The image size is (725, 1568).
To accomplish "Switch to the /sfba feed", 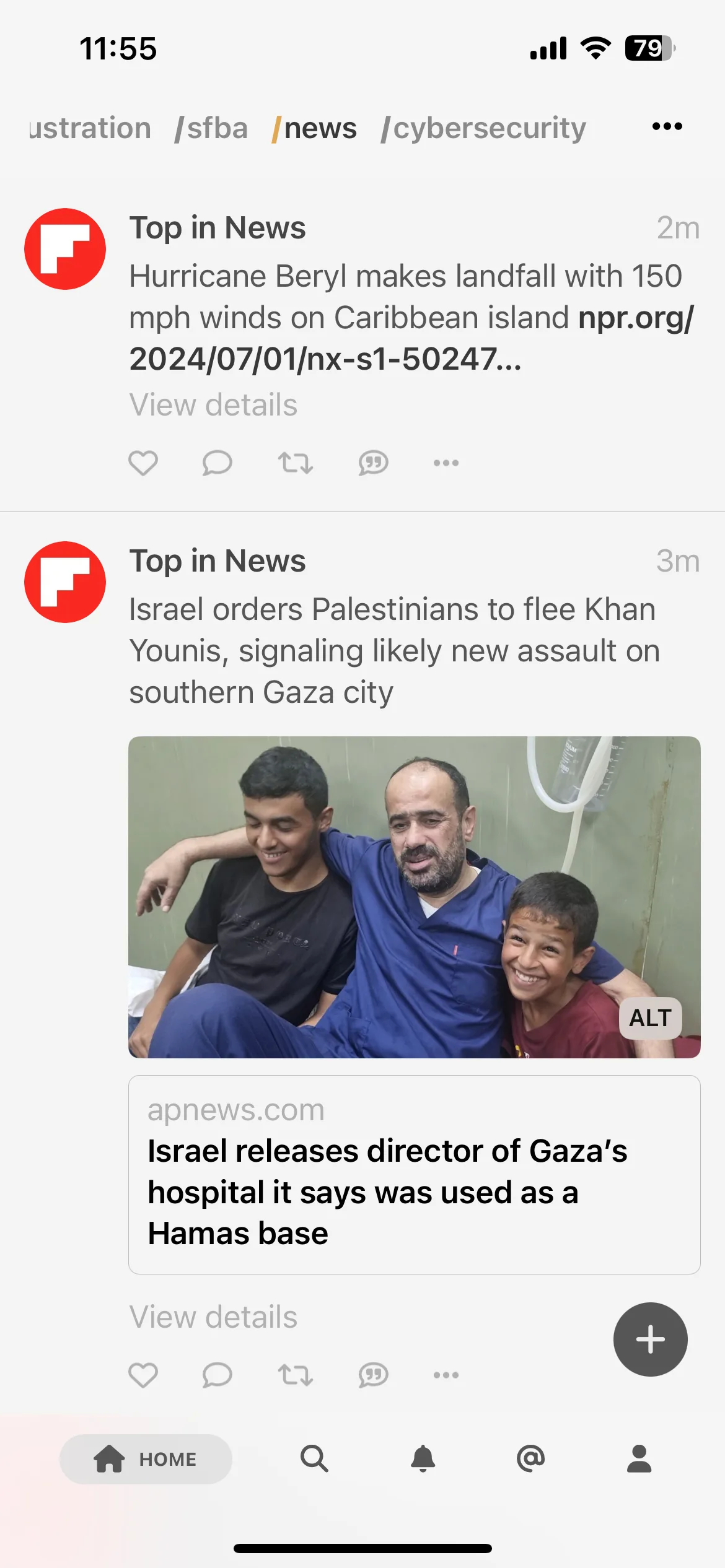I will [x=211, y=128].
